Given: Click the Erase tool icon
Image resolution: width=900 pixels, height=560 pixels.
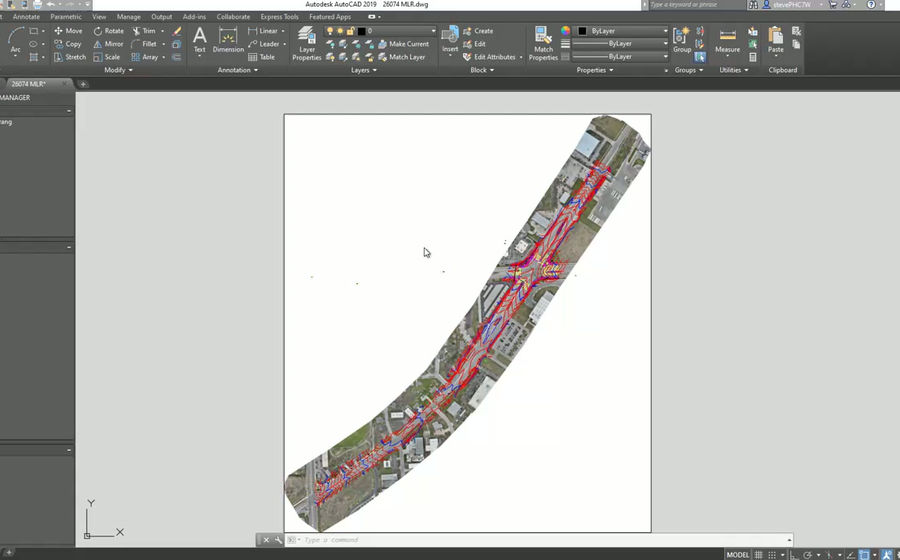Looking at the screenshot, I should [x=177, y=31].
